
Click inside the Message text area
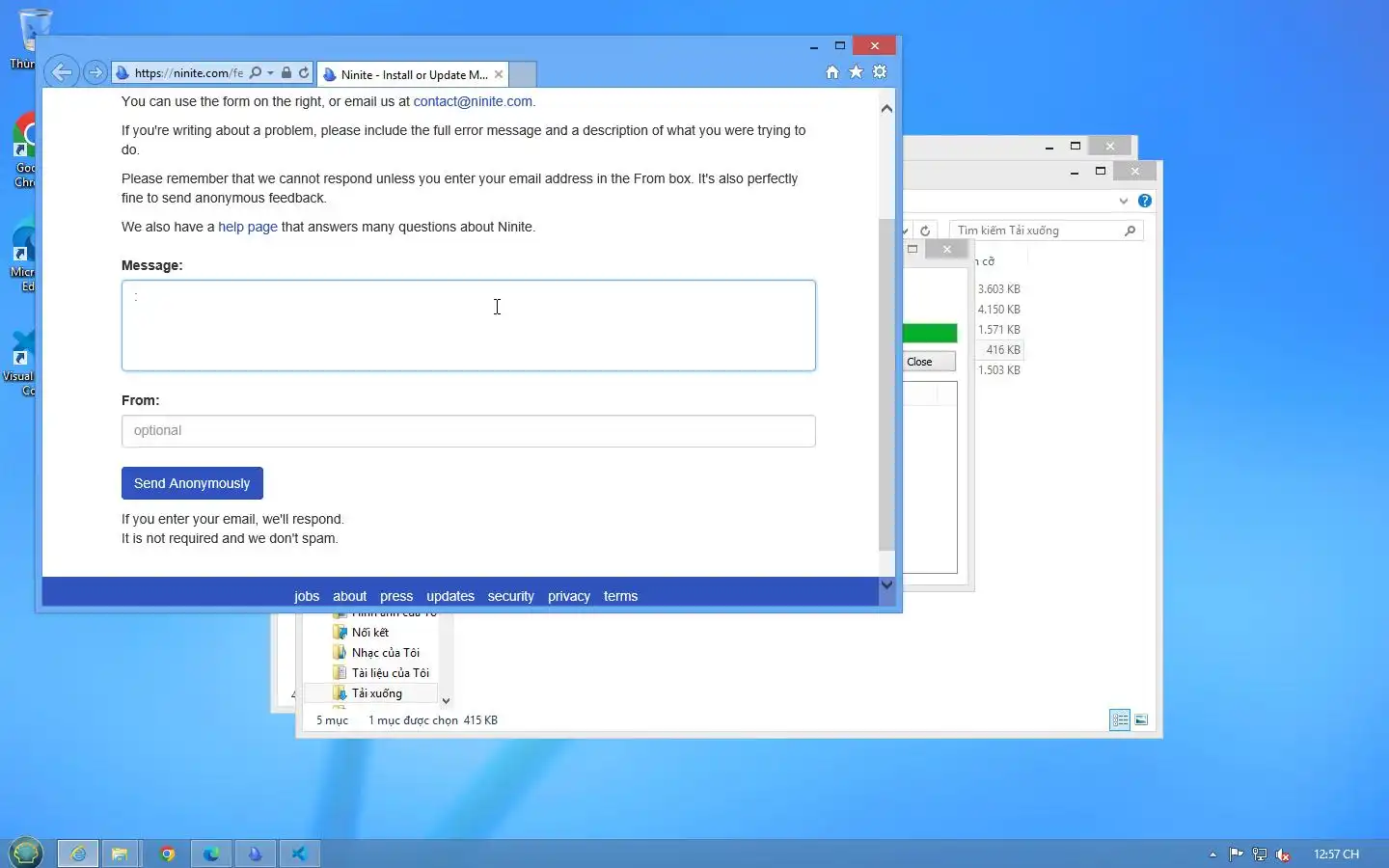[x=469, y=326]
